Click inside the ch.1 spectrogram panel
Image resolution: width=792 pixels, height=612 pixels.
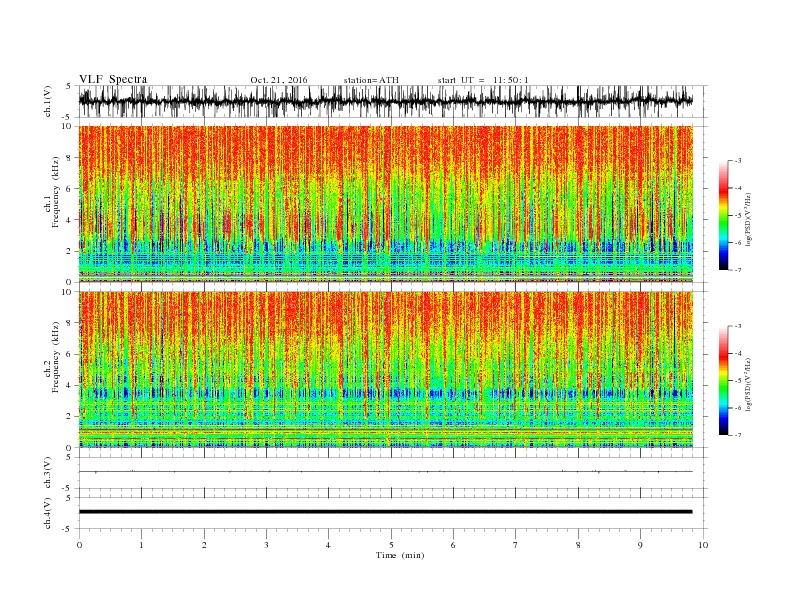pyautogui.click(x=386, y=204)
